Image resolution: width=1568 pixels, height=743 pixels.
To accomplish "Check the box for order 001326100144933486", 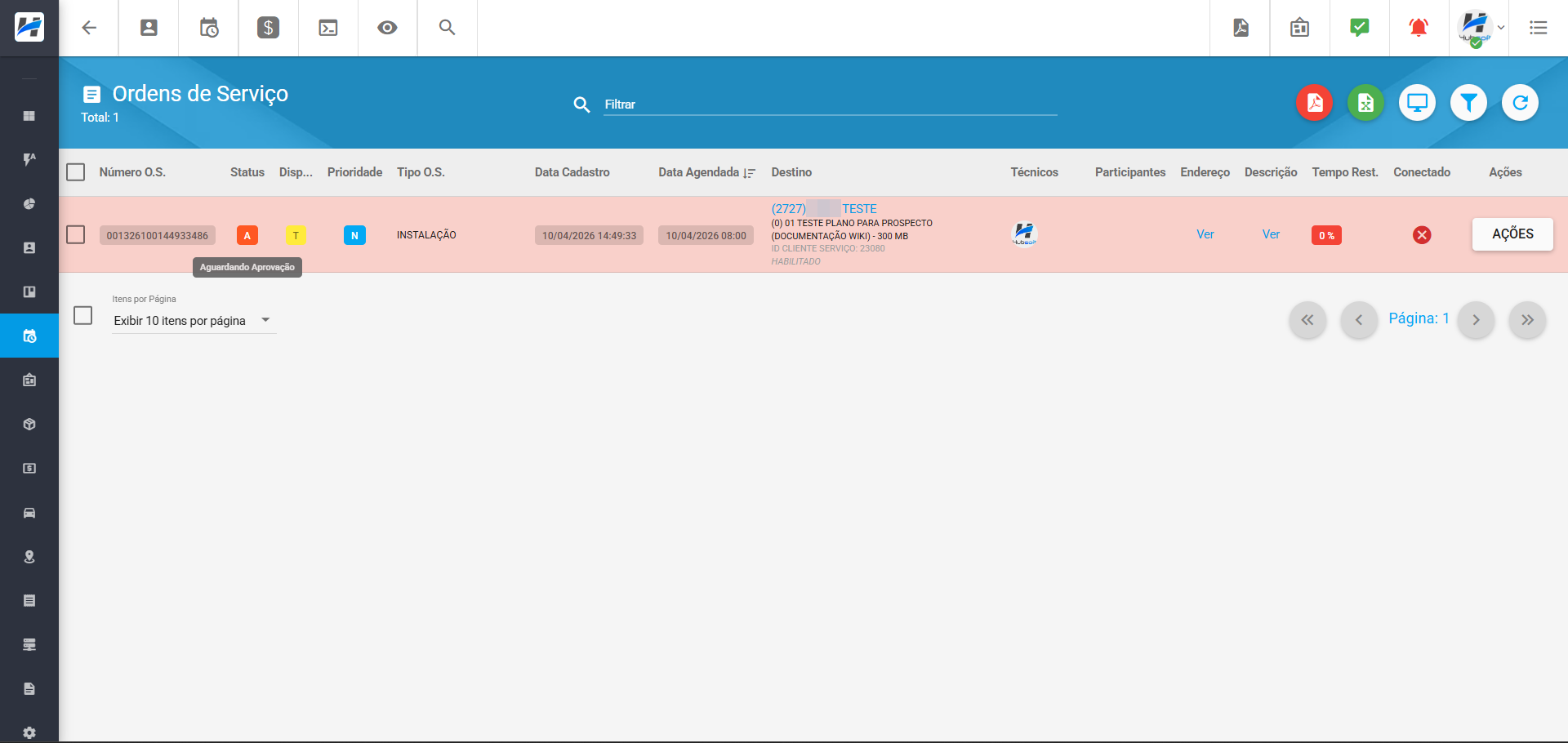I will coord(76,235).
